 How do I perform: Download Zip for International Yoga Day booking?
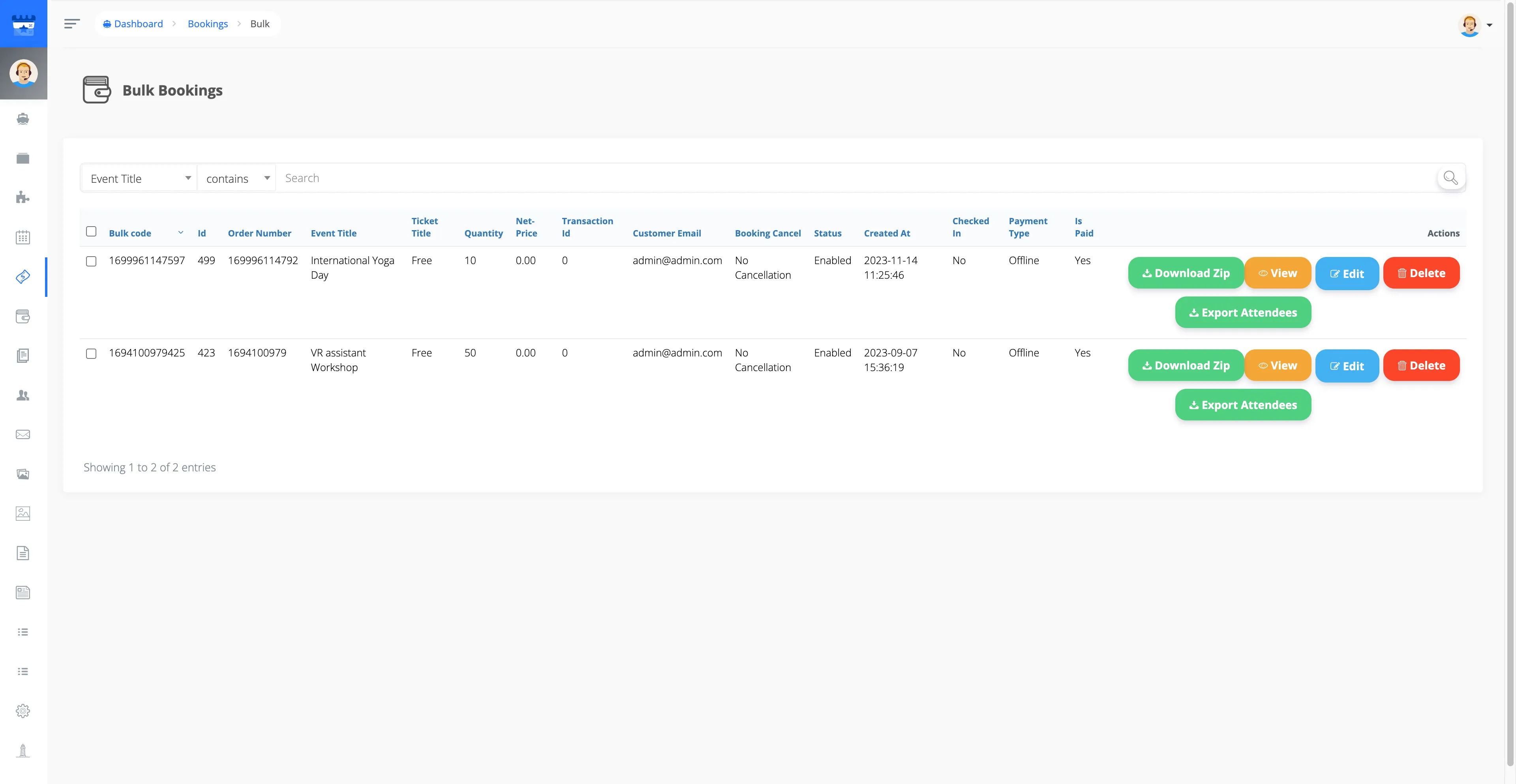(1185, 273)
